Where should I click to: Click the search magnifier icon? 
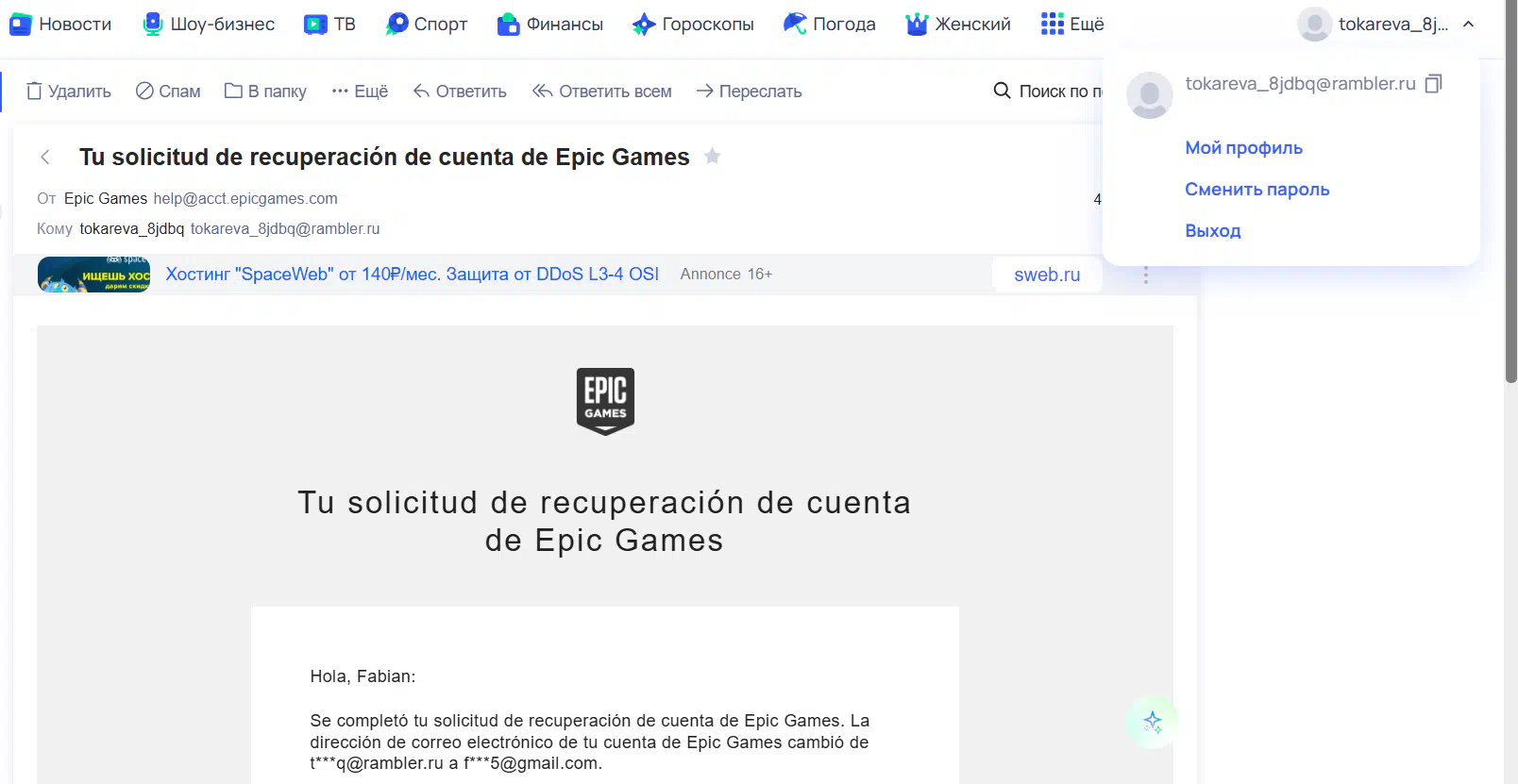(1002, 91)
